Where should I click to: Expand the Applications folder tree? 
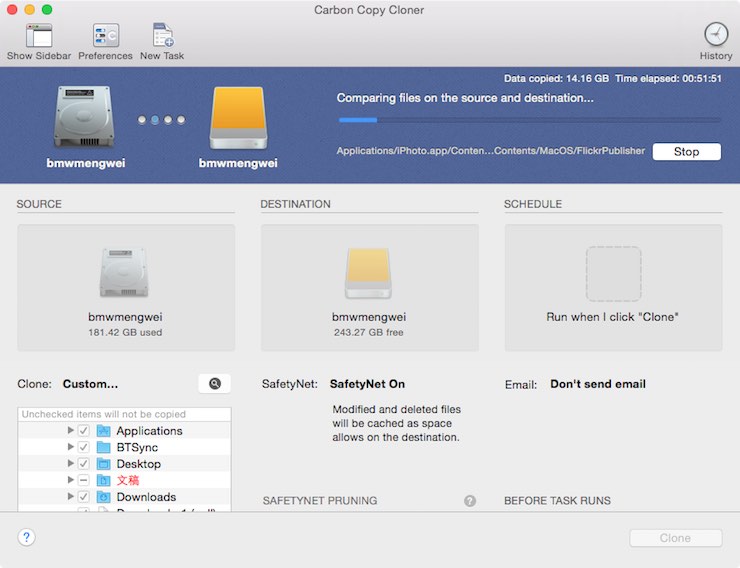70,430
